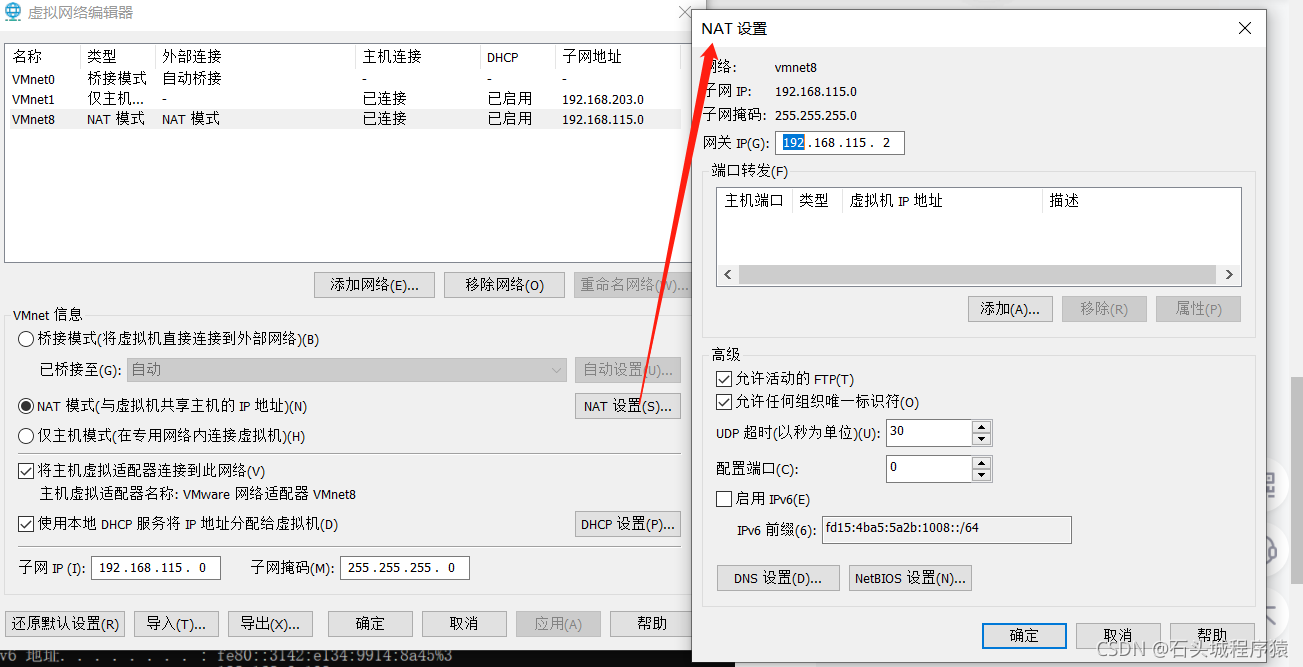Click the 子网地址 column header
1303x667 pixels.
(618, 57)
